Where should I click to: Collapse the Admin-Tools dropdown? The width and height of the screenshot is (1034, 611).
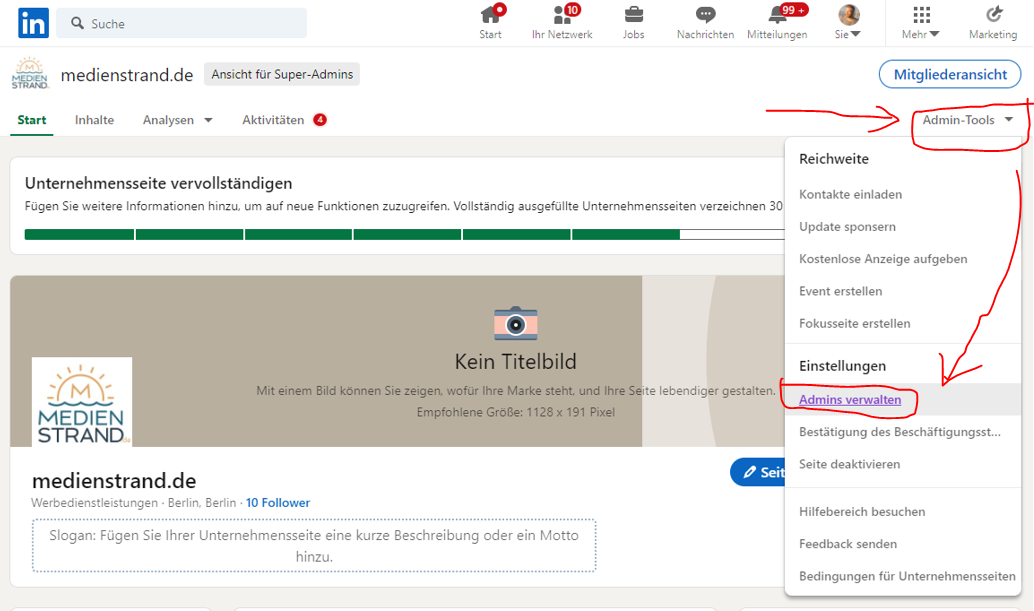pos(967,120)
